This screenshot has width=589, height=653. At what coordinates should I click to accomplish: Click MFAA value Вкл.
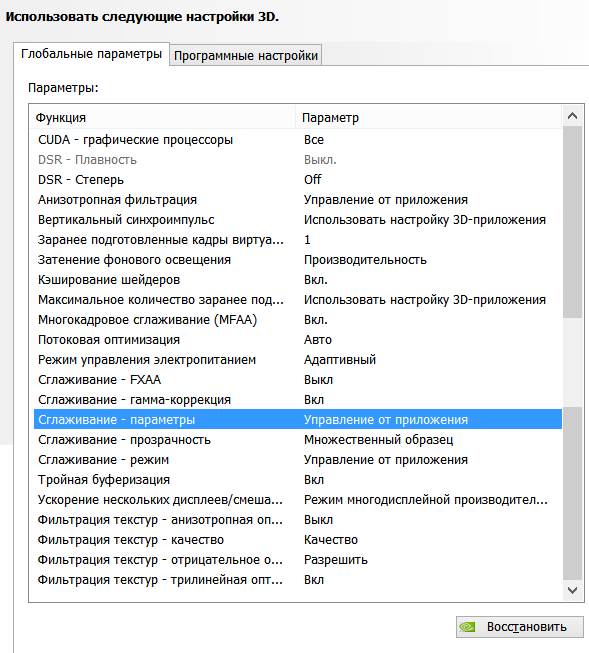pyautogui.click(x=315, y=319)
